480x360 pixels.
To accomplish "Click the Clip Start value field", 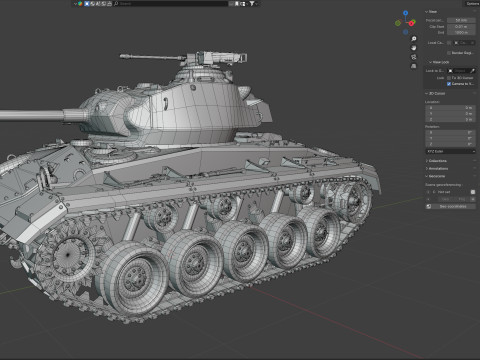I will 461,26.
